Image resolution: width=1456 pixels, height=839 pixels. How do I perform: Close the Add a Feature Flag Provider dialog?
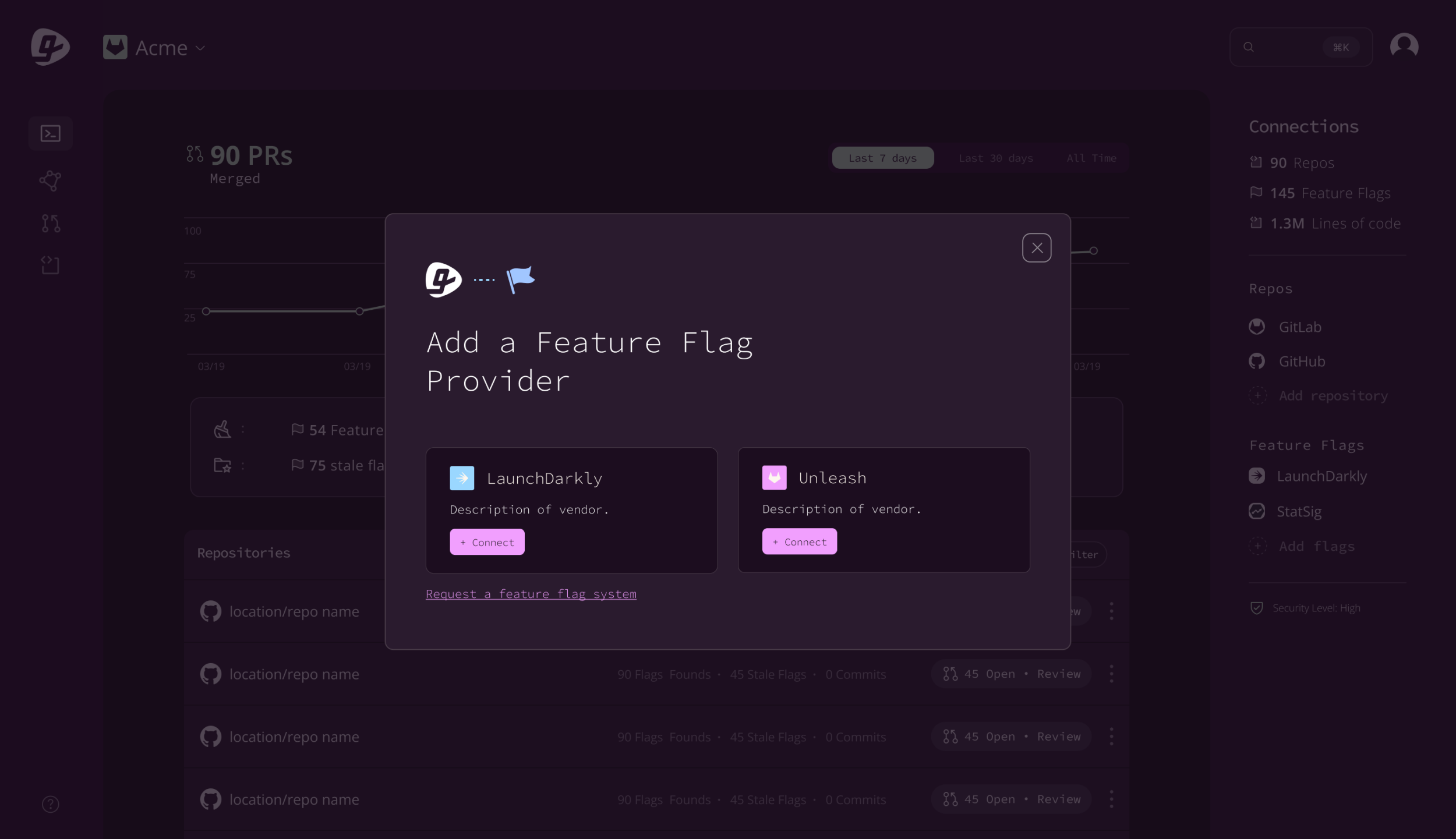point(1037,248)
